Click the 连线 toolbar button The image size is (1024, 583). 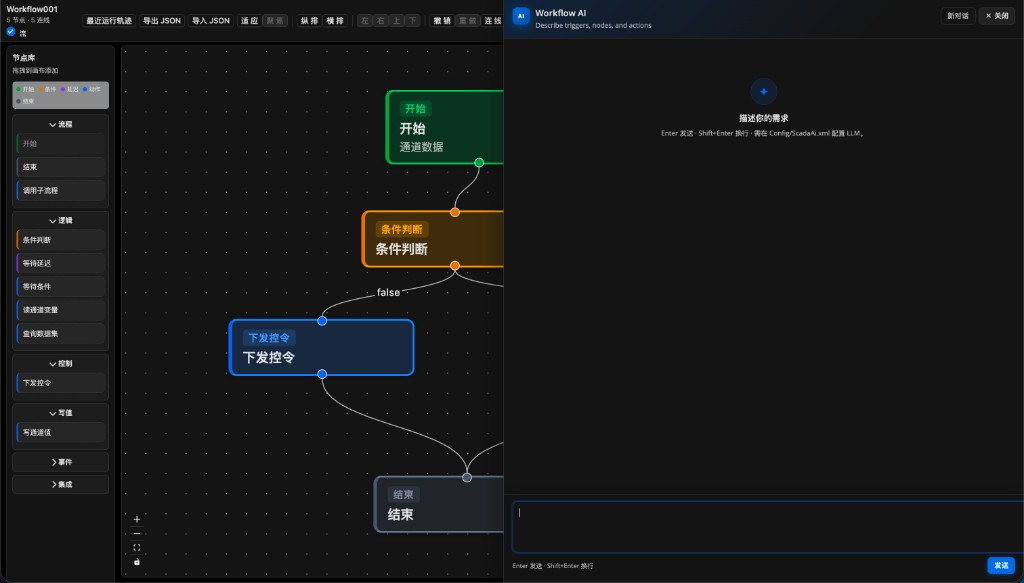pos(492,21)
